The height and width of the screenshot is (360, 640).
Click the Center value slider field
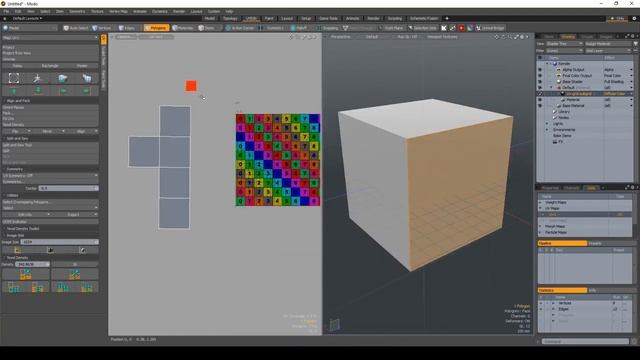pos(68,188)
